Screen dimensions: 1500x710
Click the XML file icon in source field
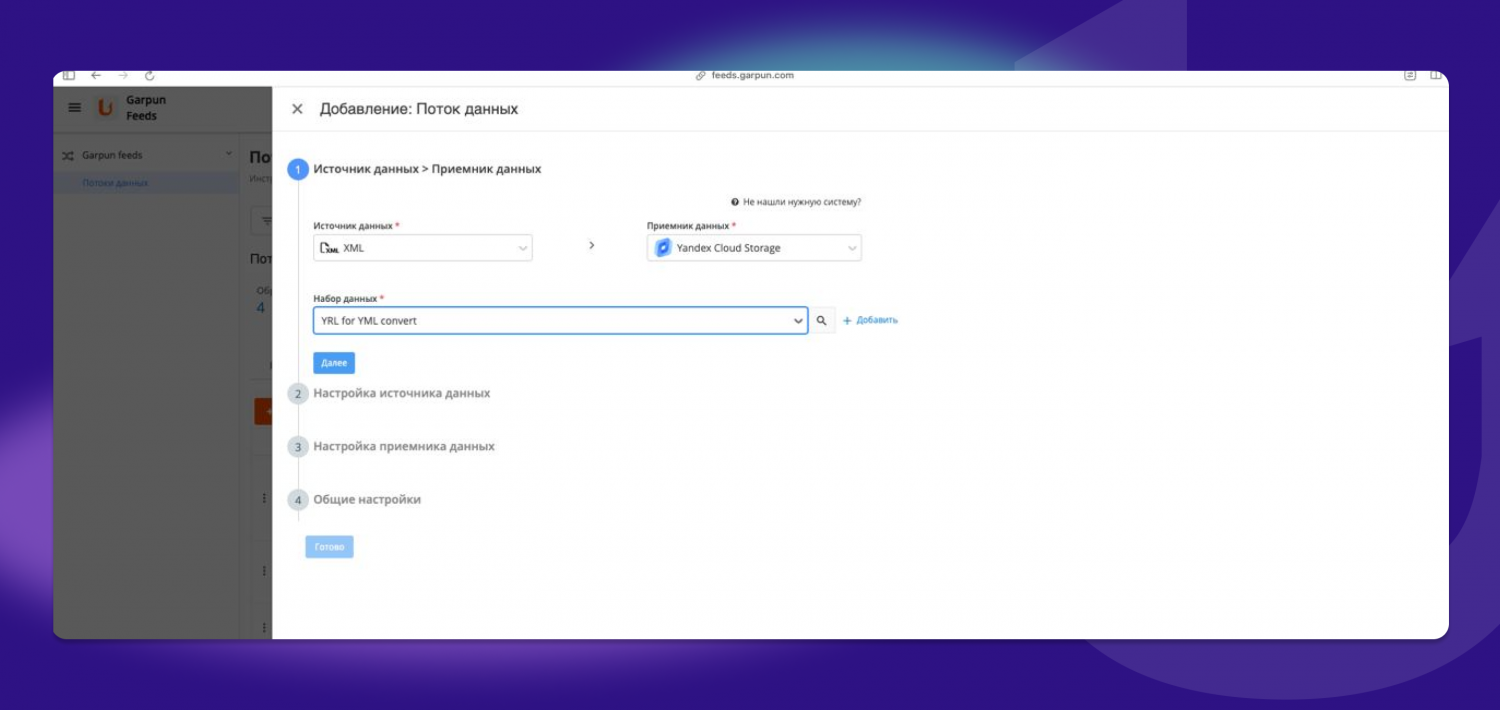pyautogui.click(x=329, y=248)
